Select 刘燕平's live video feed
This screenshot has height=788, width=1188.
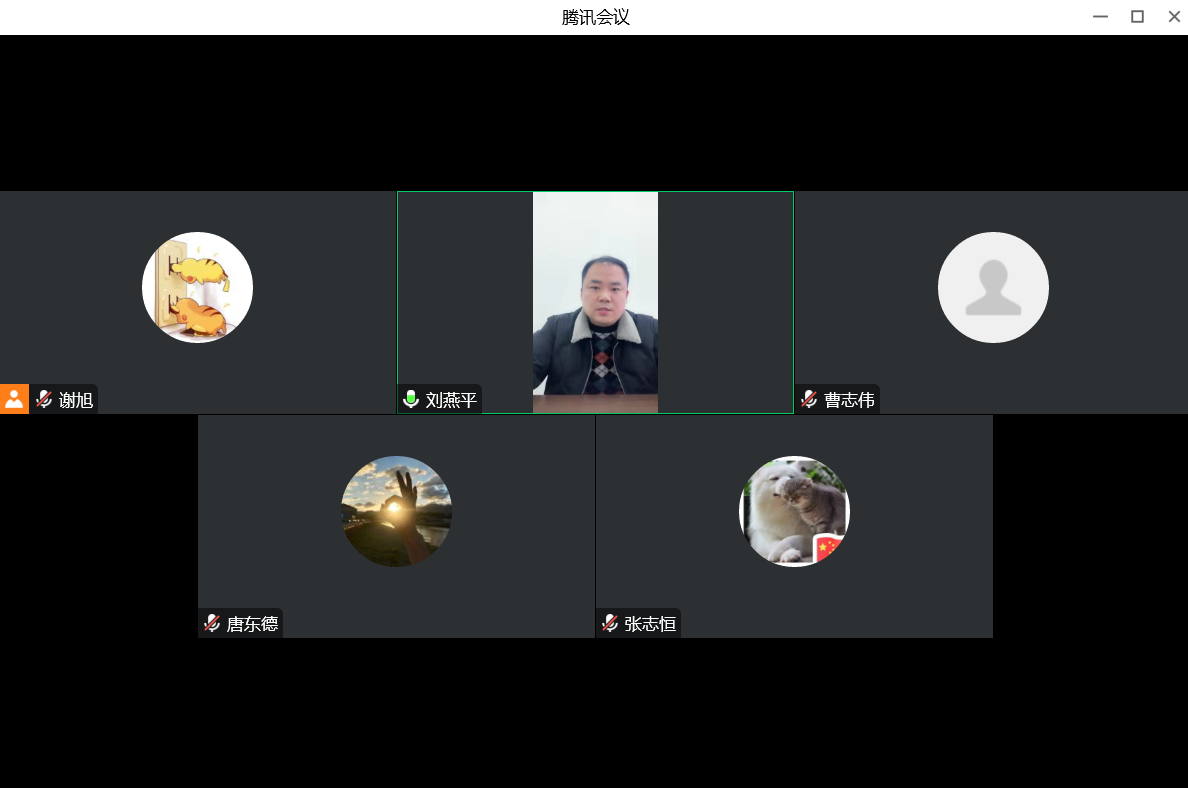(x=596, y=302)
